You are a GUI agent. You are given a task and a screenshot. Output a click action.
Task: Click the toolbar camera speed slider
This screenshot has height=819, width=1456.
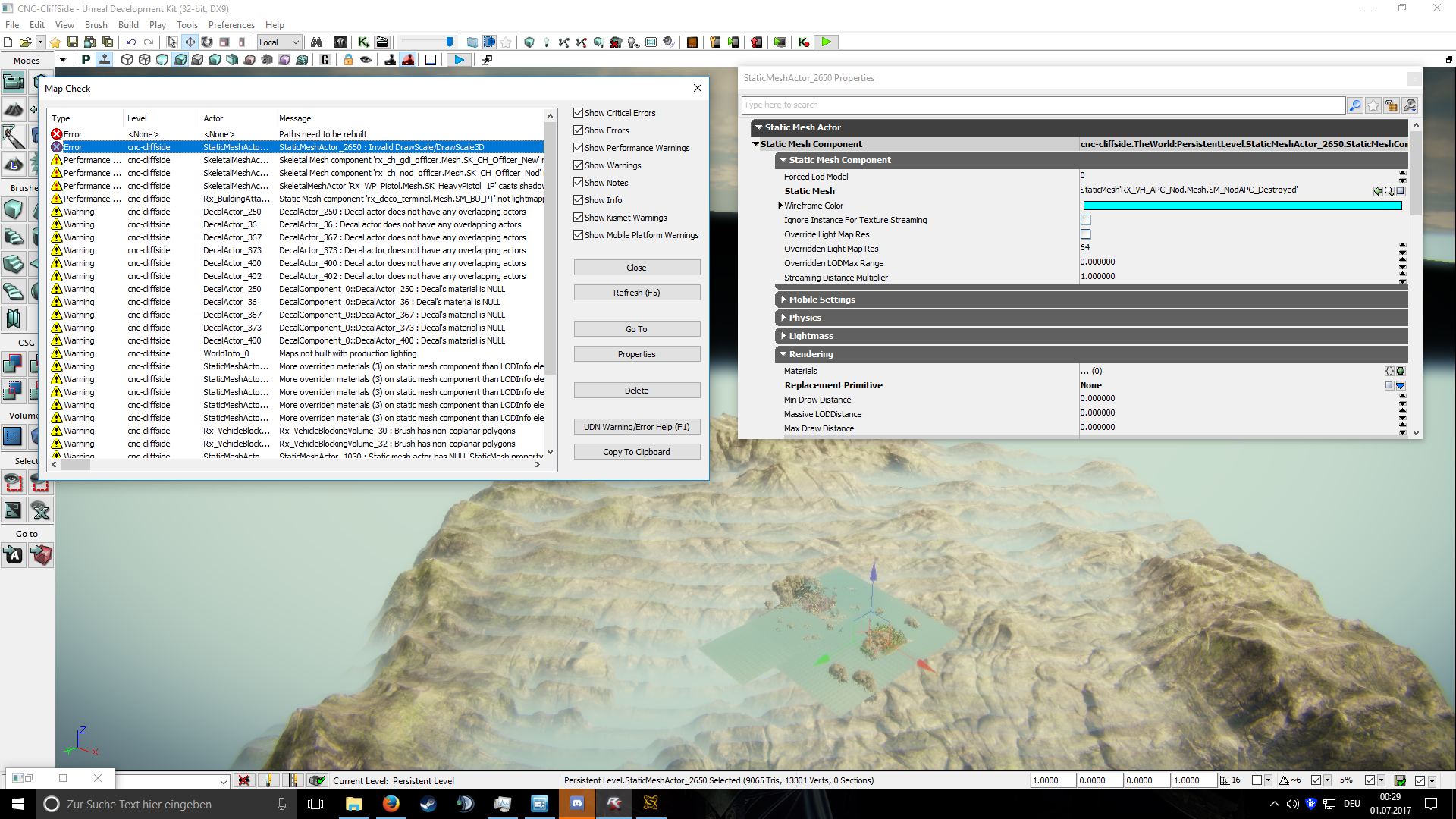point(427,42)
